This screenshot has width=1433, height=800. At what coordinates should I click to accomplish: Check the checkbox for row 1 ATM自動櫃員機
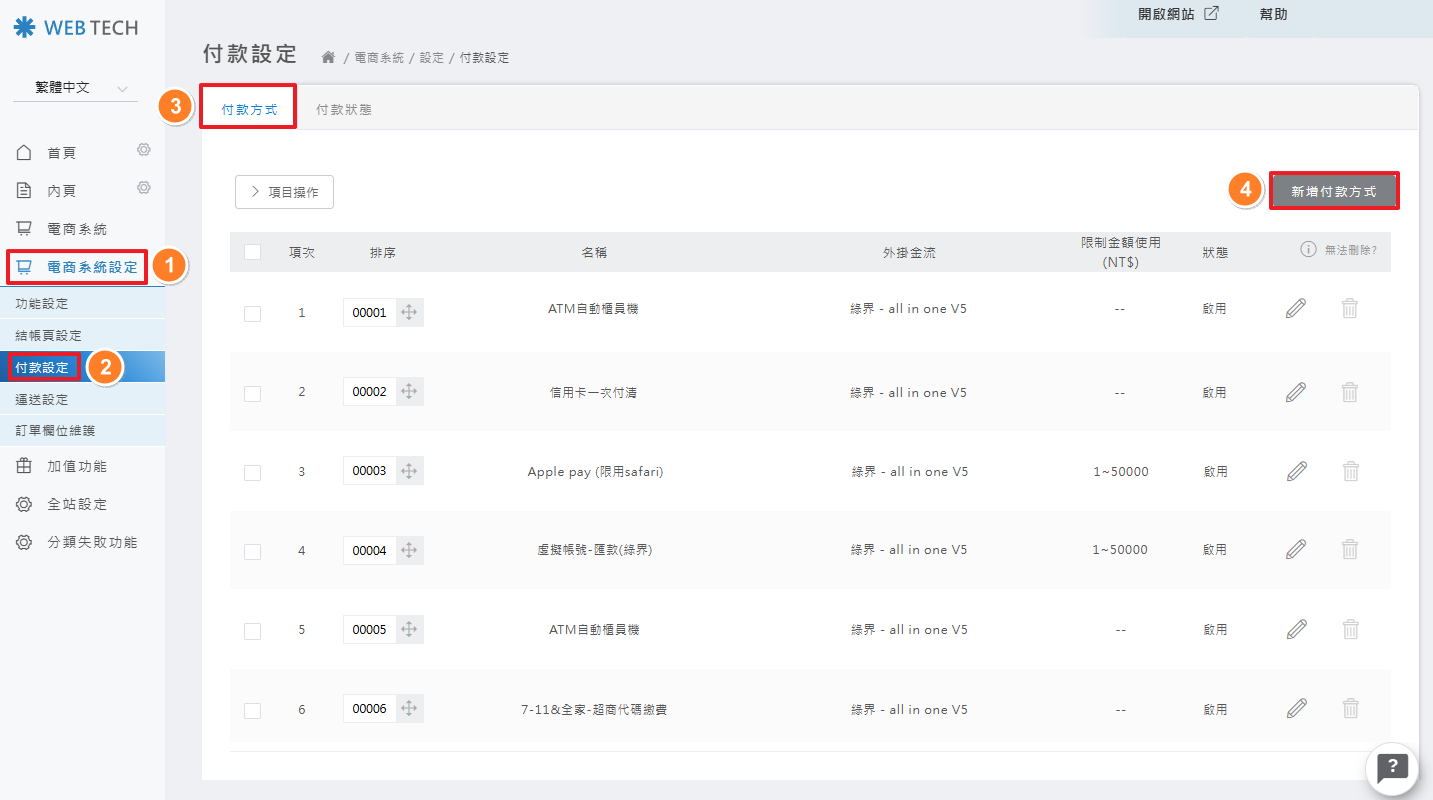252,313
